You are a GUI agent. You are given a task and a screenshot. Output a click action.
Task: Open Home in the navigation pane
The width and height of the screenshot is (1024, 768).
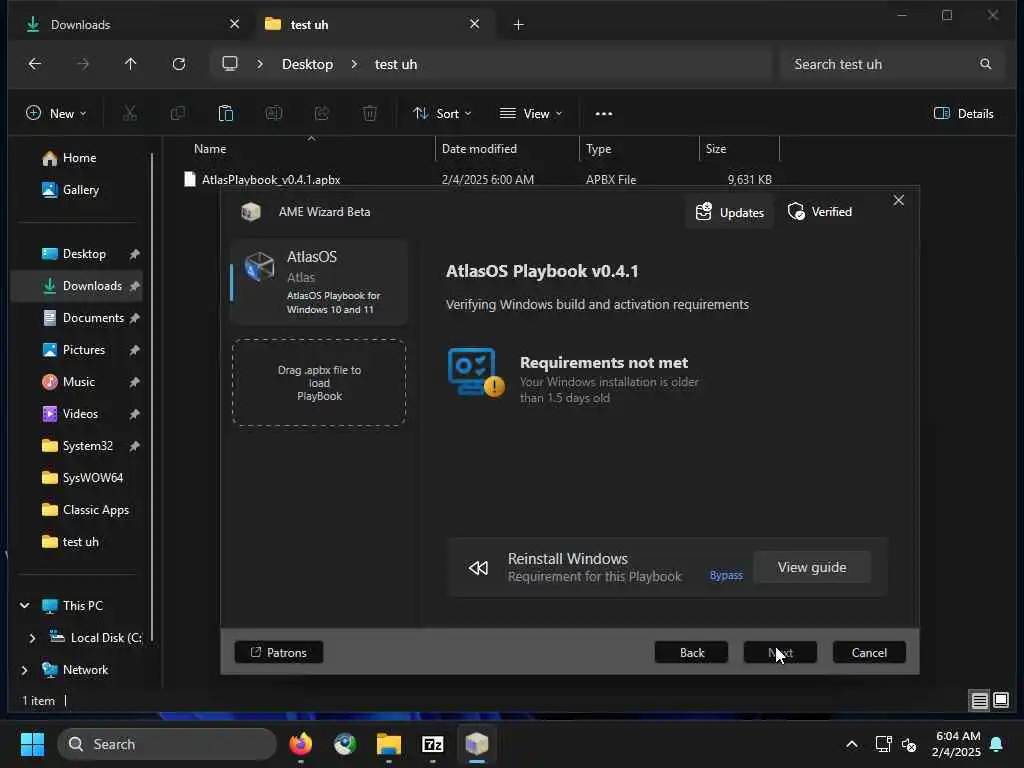pos(79,158)
